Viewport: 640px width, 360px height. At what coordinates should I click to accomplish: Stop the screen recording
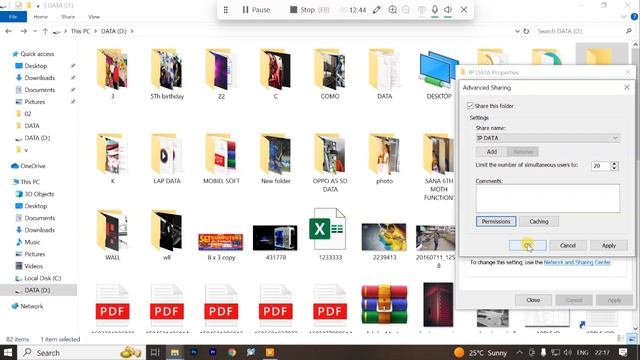tap(309, 10)
